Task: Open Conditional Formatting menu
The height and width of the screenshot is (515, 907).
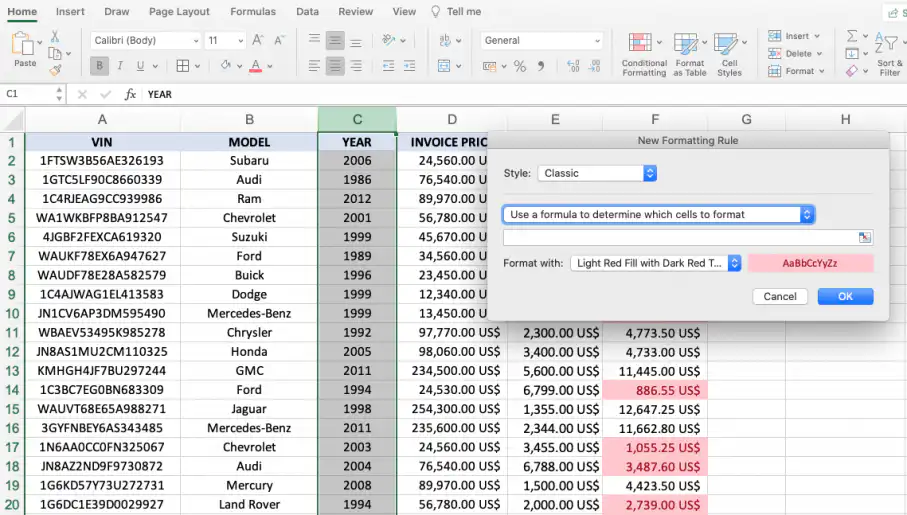Action: (644, 54)
